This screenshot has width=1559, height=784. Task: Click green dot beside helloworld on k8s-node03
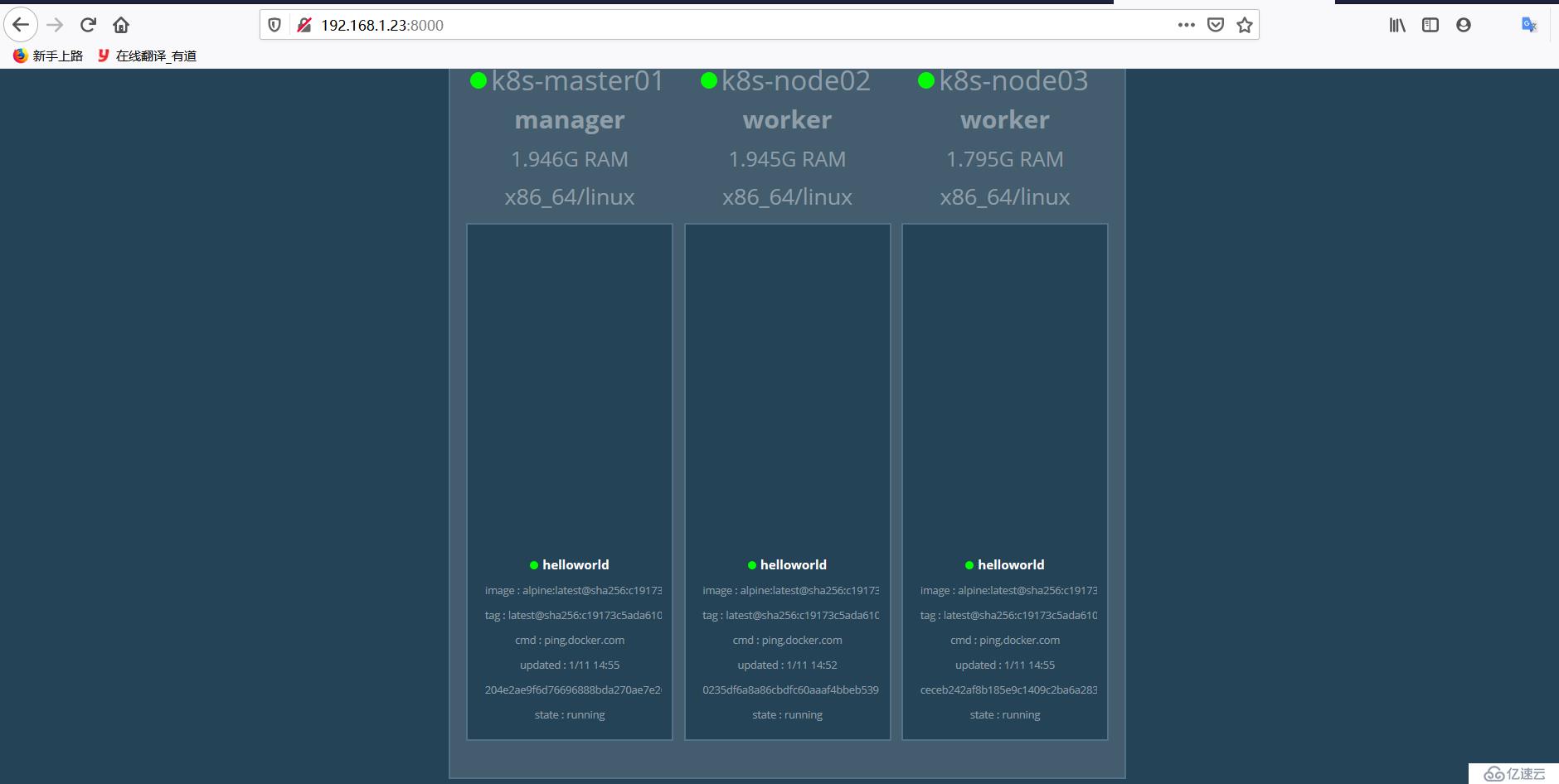coord(969,565)
